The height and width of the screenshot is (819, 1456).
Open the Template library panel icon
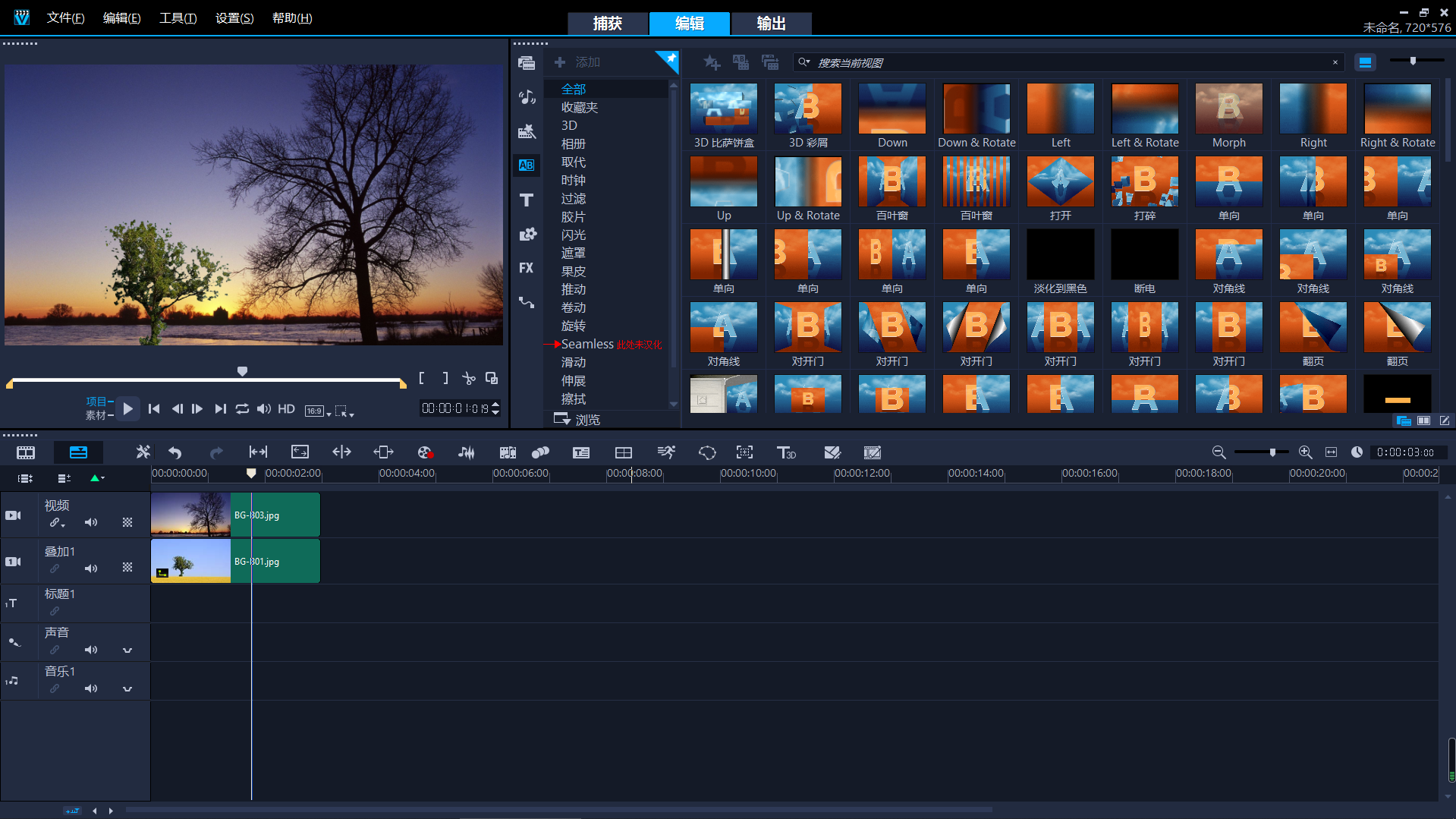click(x=527, y=131)
